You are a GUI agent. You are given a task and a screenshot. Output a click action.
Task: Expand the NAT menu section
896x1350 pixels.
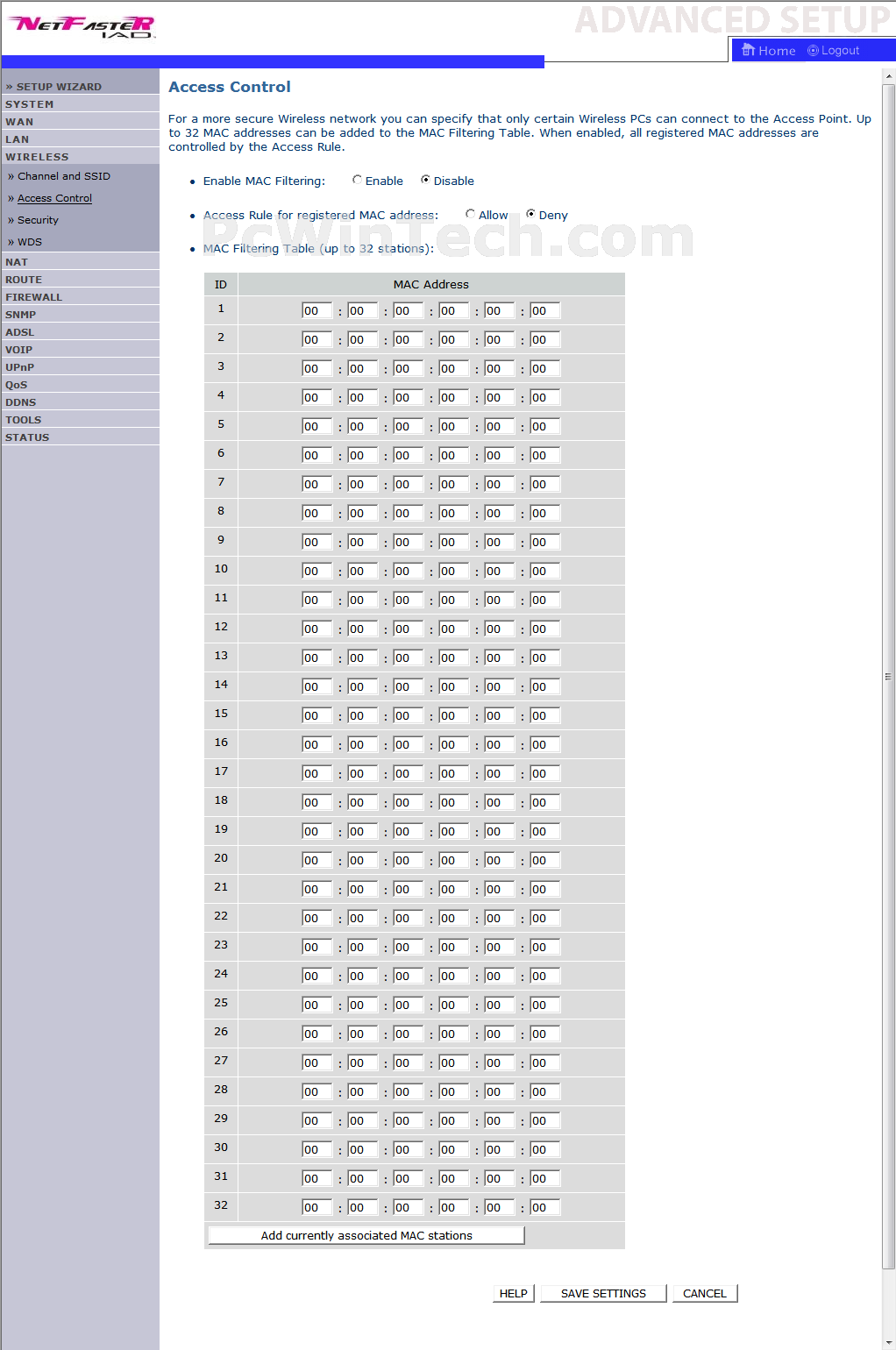[17, 262]
